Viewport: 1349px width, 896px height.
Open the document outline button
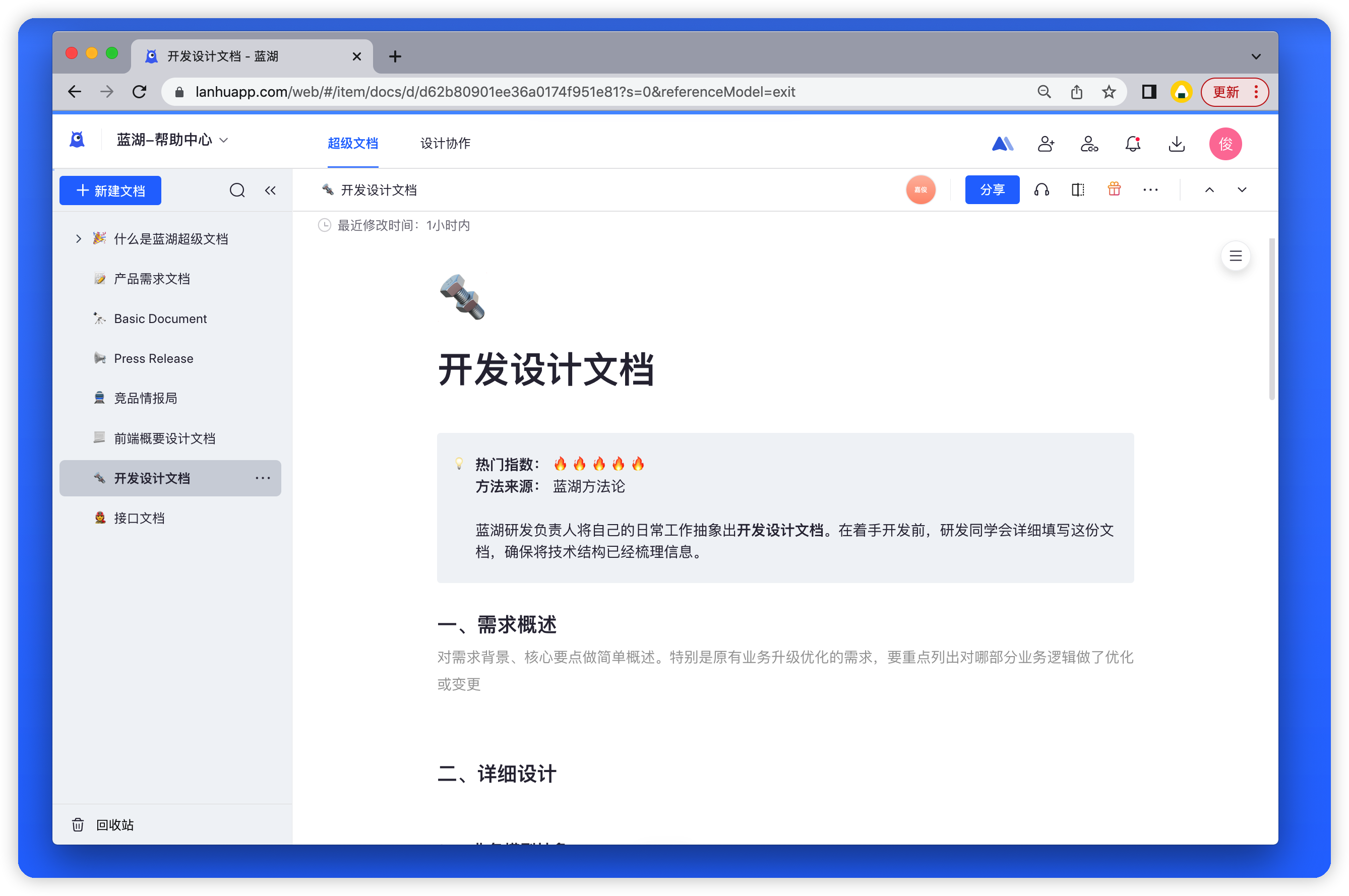tap(1235, 256)
